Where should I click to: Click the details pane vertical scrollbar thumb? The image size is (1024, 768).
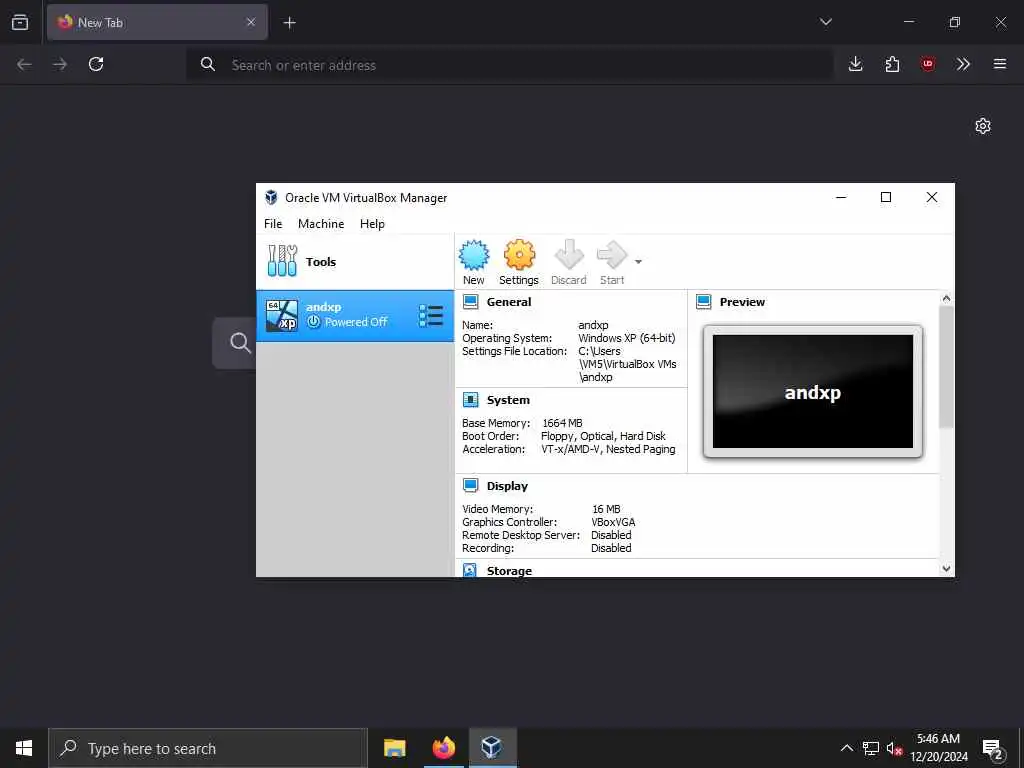(946, 367)
